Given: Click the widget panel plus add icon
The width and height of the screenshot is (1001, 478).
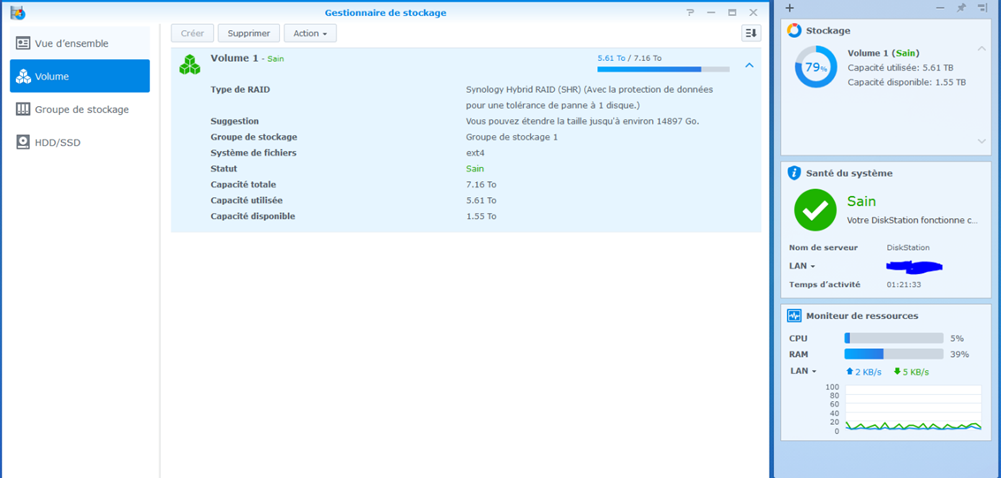Looking at the screenshot, I should click(790, 8).
